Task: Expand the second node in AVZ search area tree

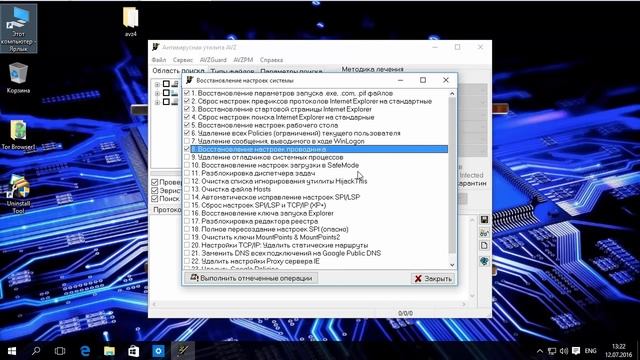Action: [x=157, y=93]
